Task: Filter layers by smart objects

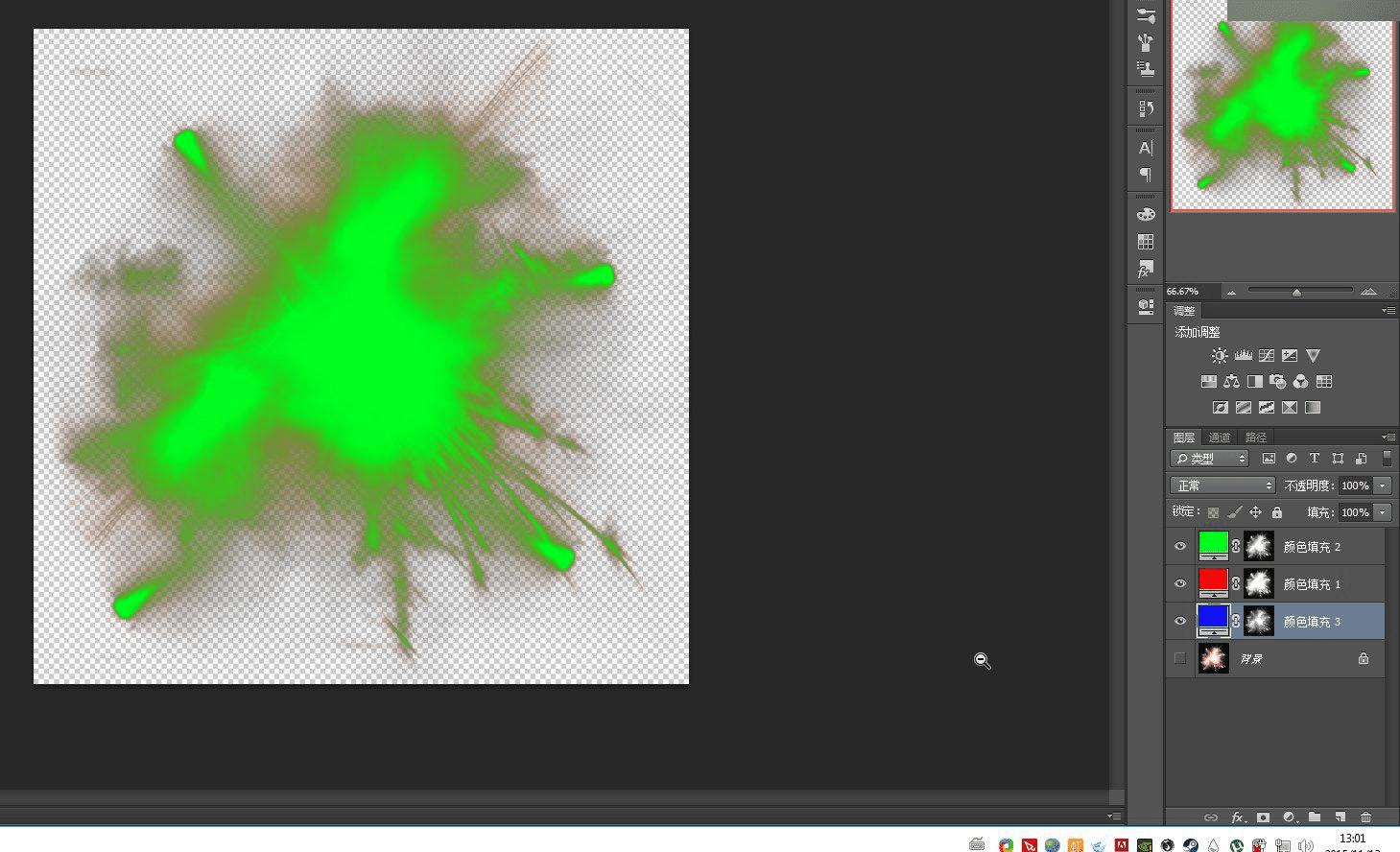Action: [1361, 459]
